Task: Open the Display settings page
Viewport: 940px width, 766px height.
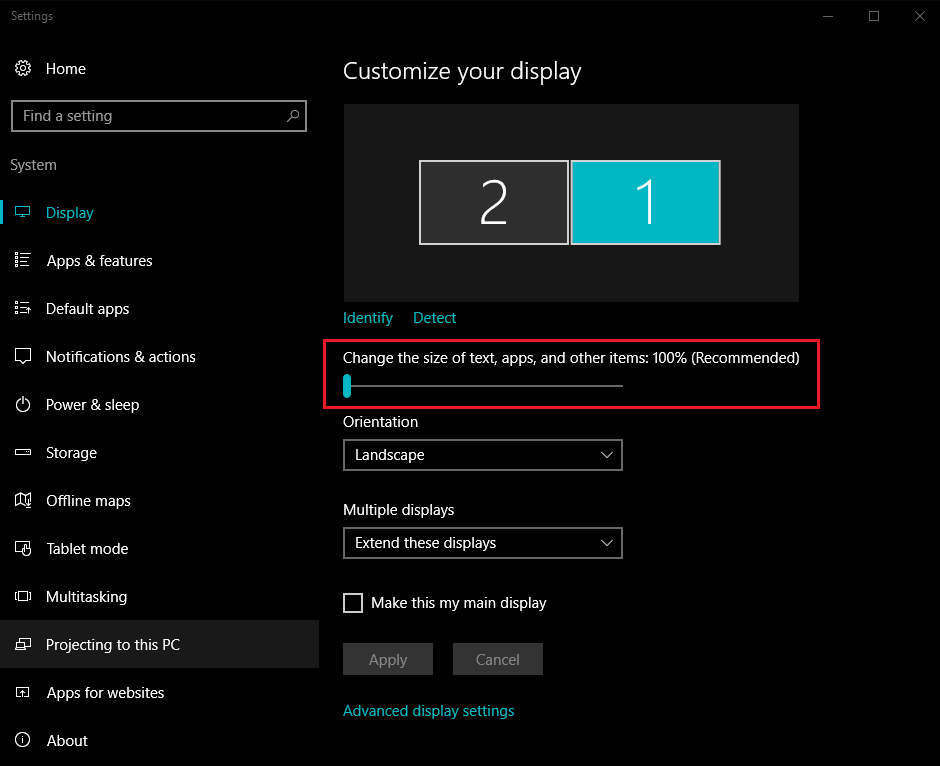Action: tap(159, 212)
